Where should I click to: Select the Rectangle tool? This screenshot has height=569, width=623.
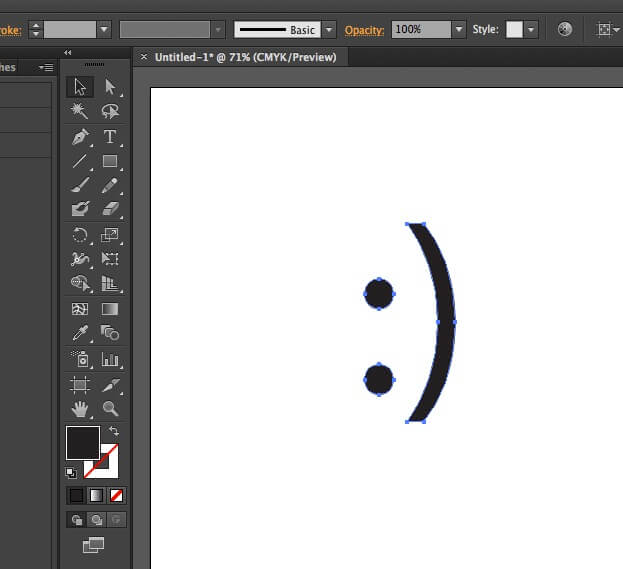pos(110,161)
